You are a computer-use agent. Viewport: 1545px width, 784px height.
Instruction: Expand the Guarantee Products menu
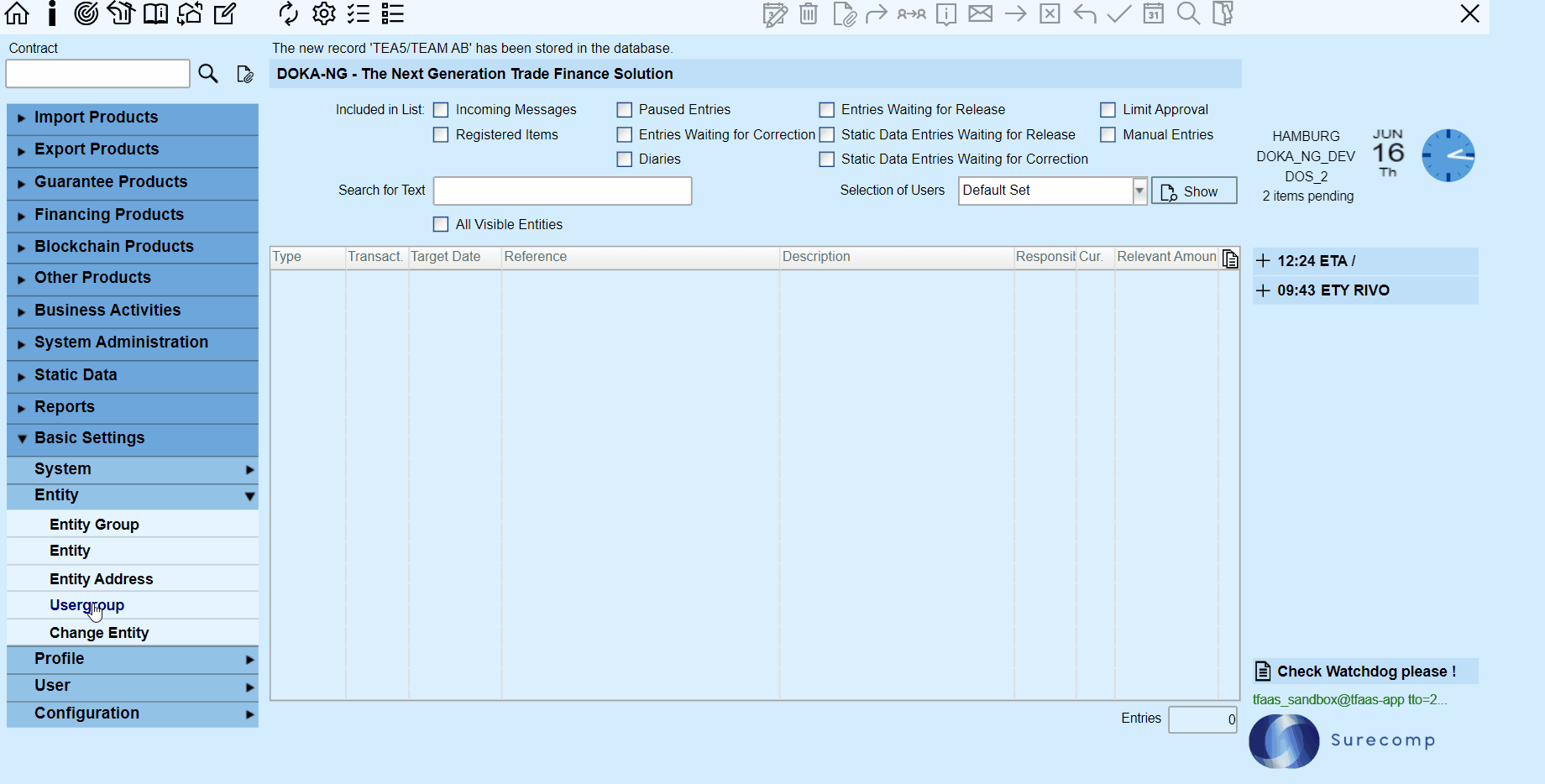pos(133,182)
